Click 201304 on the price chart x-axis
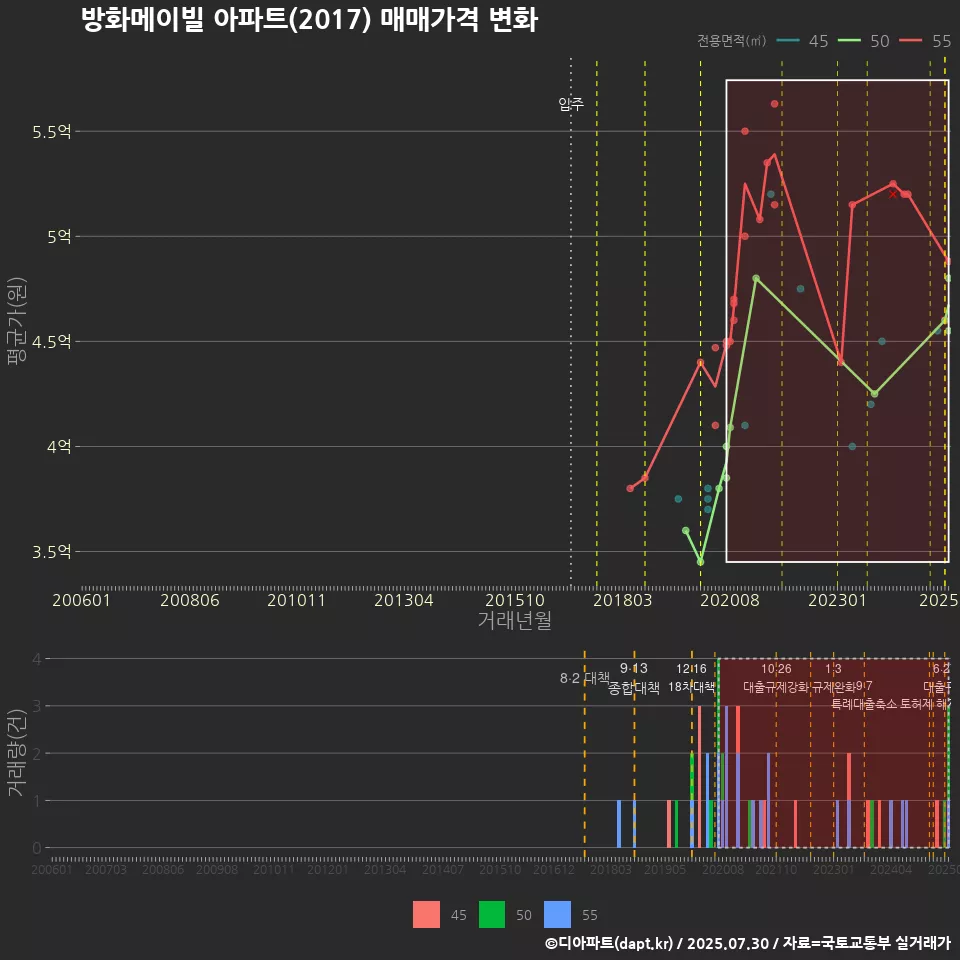This screenshot has height=960, width=960. point(403,600)
